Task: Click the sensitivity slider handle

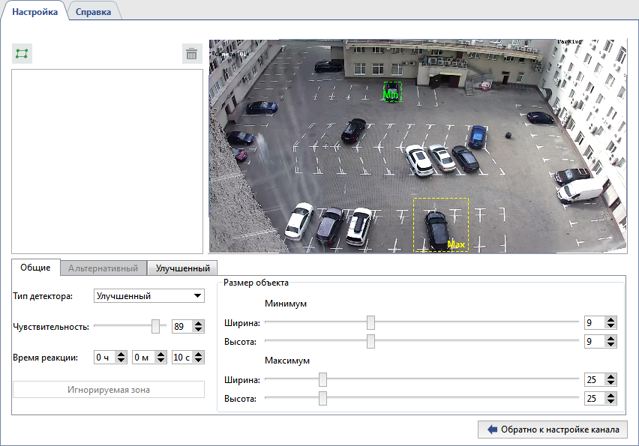Action: [x=156, y=327]
